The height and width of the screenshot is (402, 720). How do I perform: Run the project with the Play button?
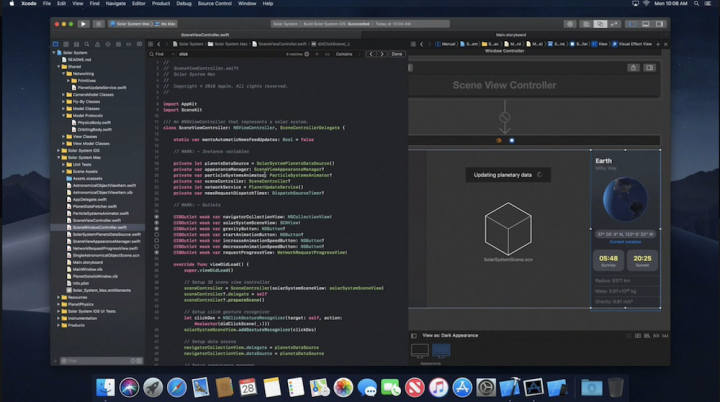(x=83, y=24)
